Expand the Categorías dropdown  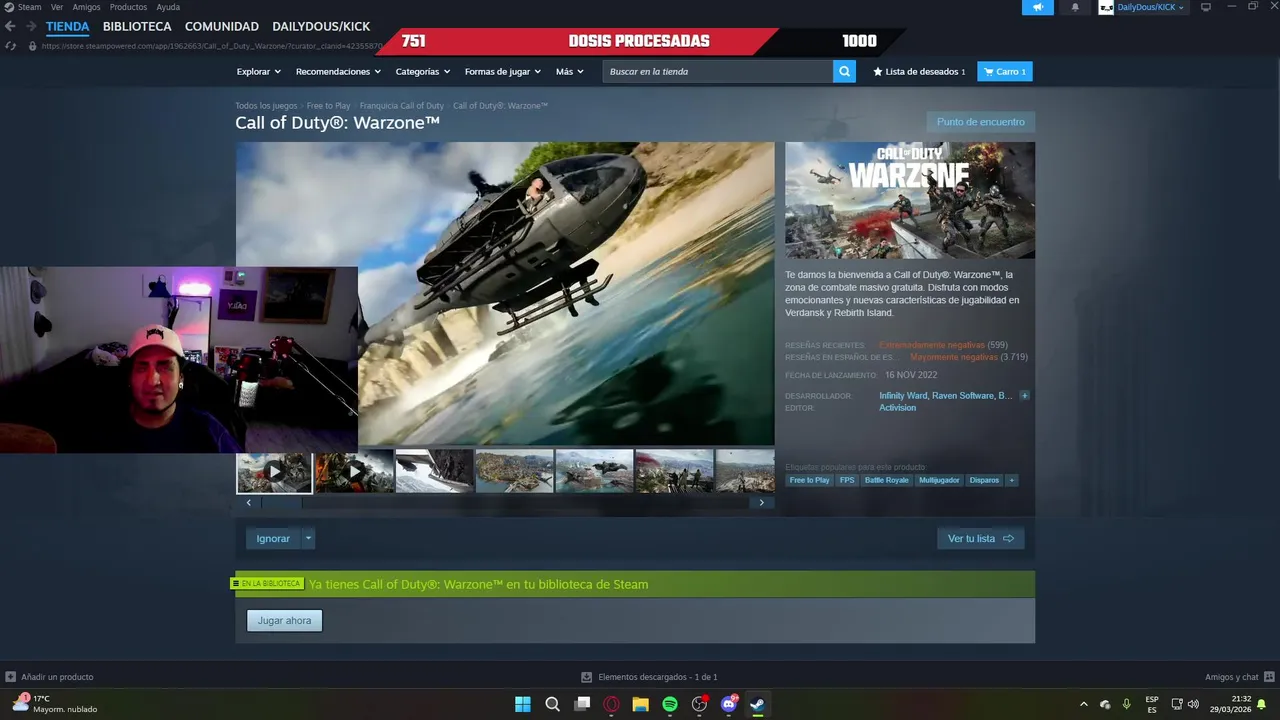click(x=422, y=72)
